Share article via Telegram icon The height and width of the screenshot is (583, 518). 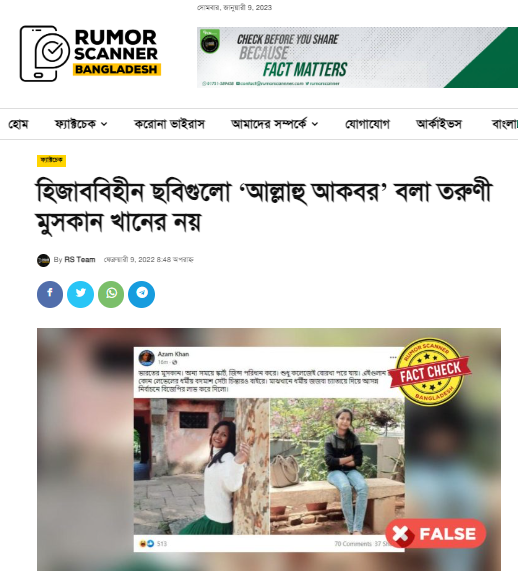141,294
